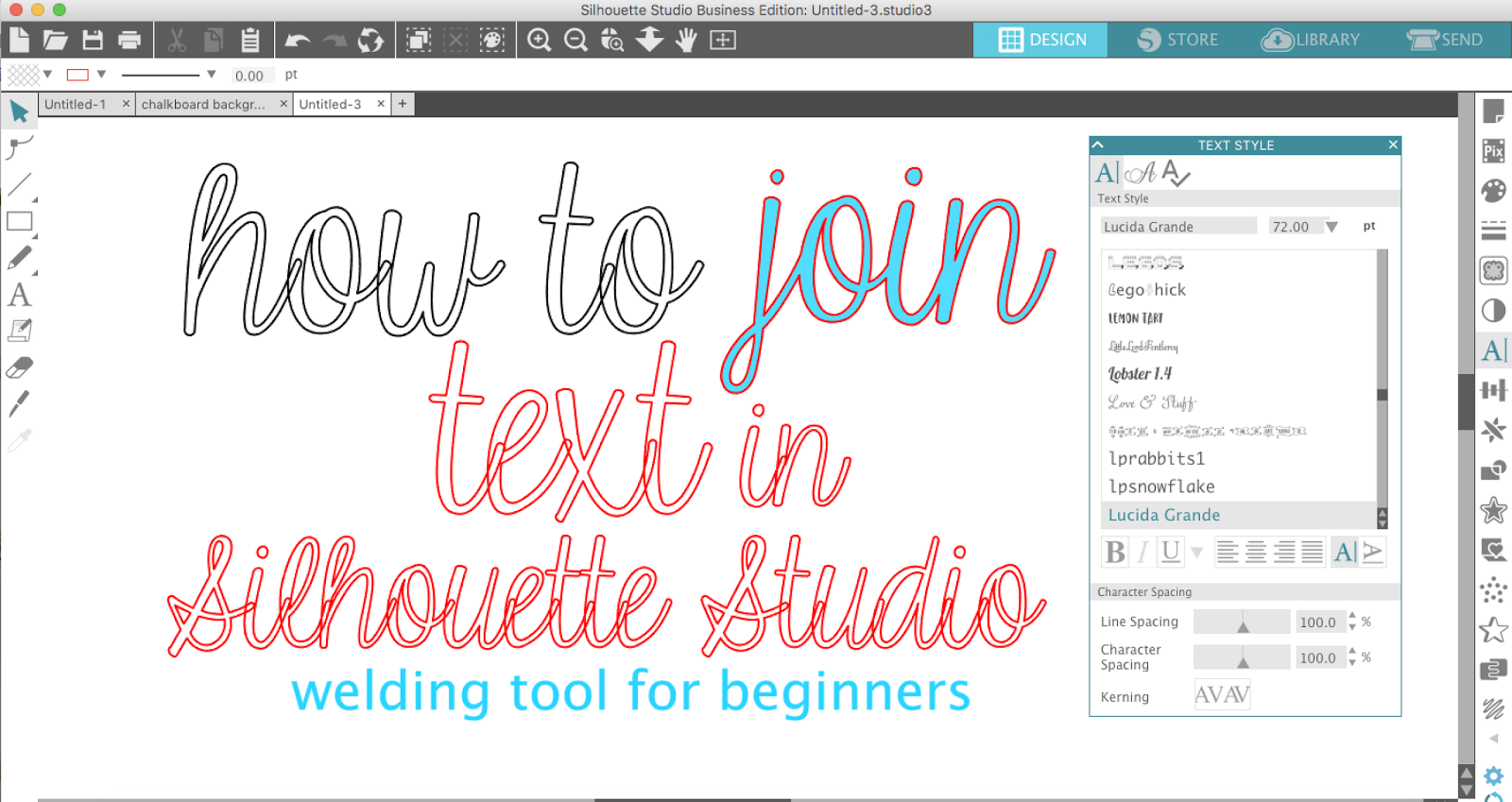Print the design using the printer icon
The width and height of the screenshot is (1512, 802).
[x=129, y=40]
